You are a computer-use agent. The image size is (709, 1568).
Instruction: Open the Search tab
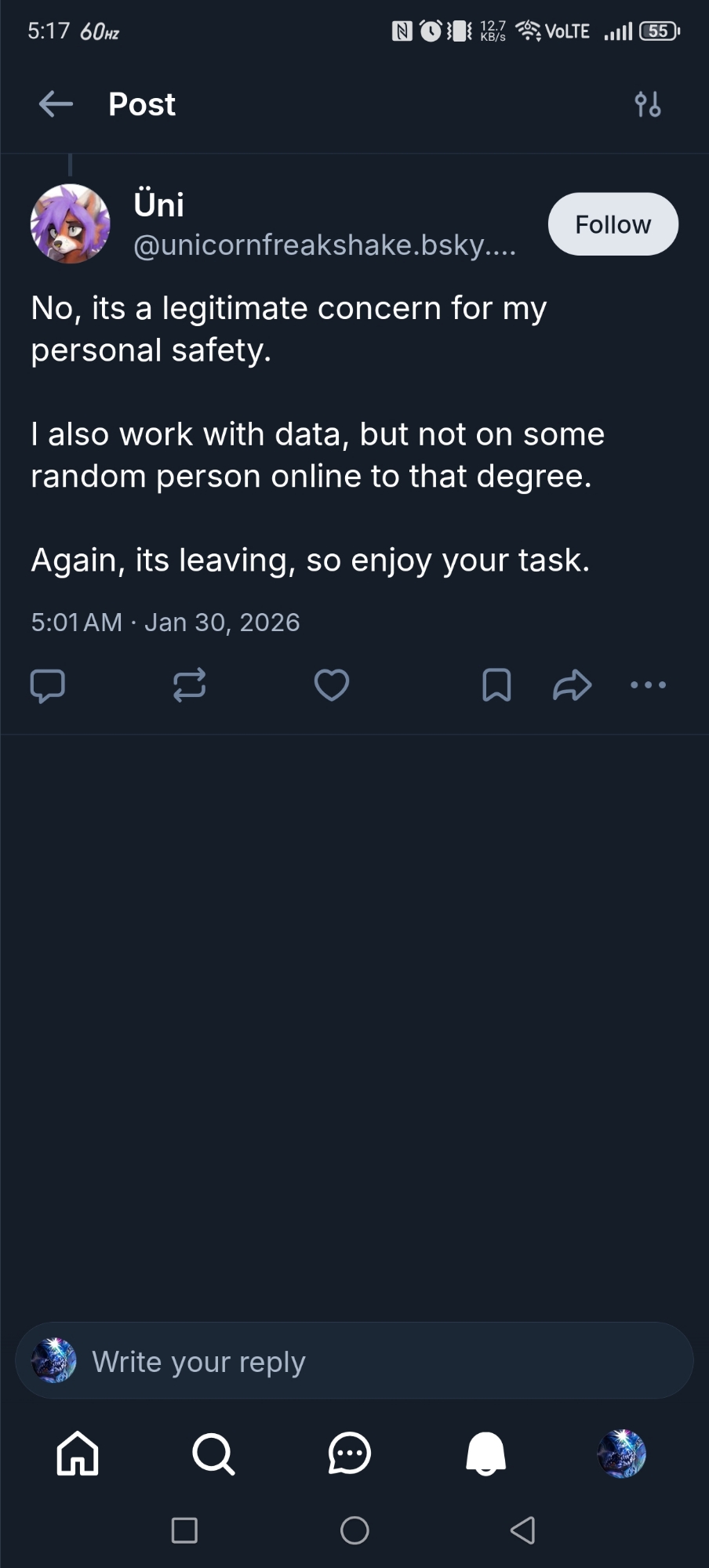point(213,1454)
